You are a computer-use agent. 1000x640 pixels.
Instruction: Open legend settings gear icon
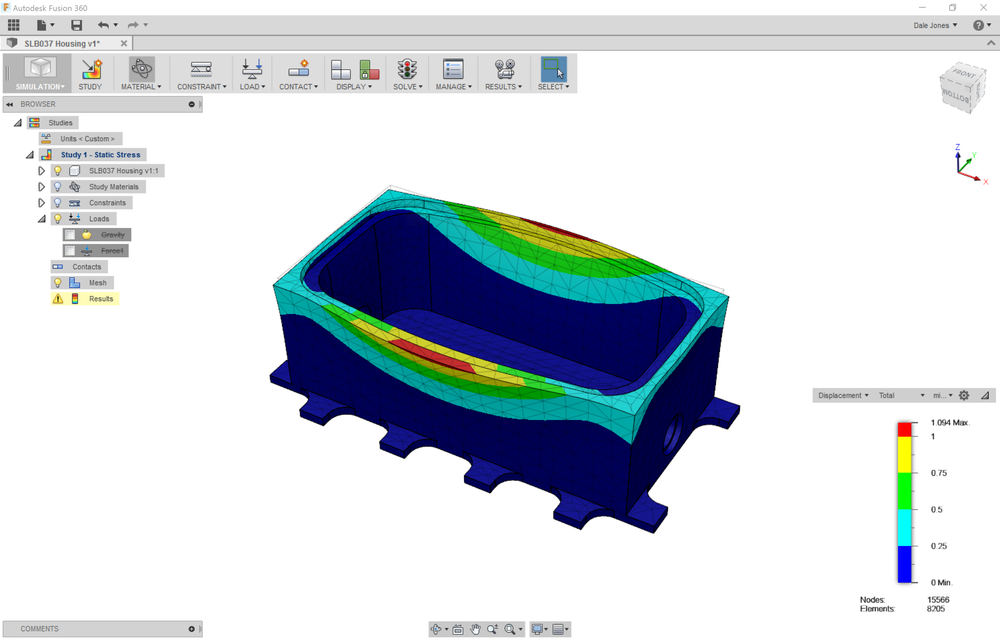click(964, 395)
